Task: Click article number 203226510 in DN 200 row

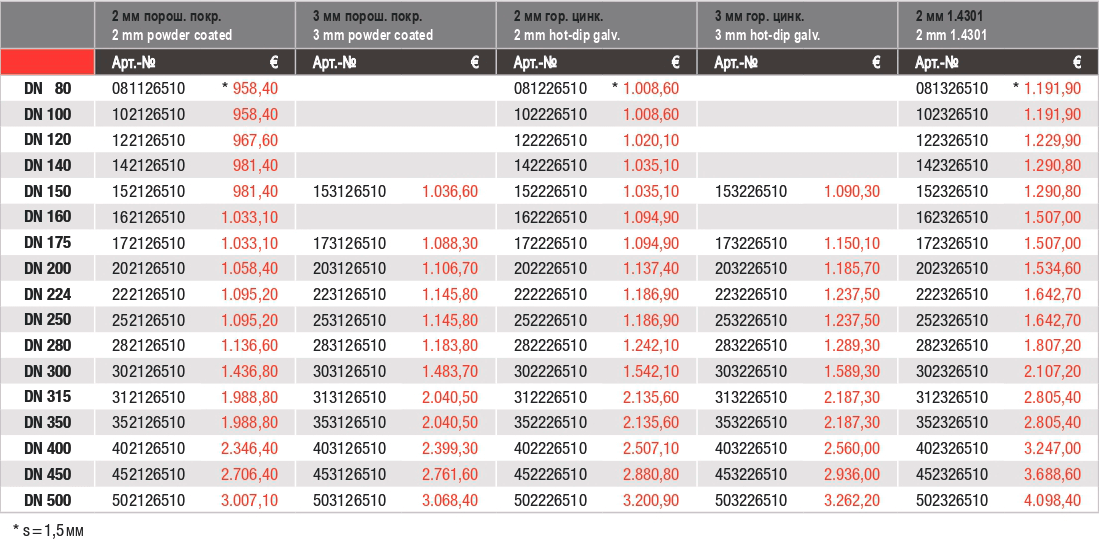Action: [x=751, y=268]
